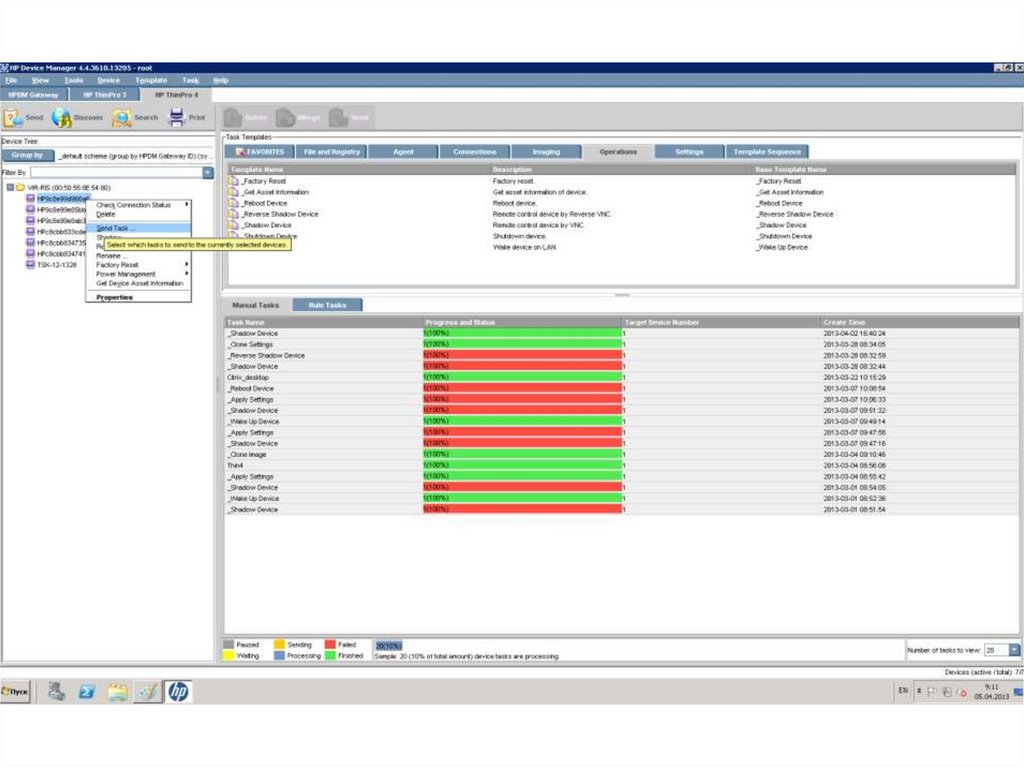Screen dimensions: 1024x767
Task: Click the green Finished legend swatch
Action: (x=330, y=655)
